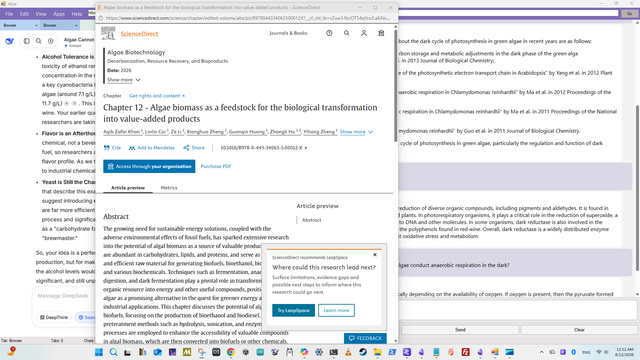The image size is (640, 360).
Task: Click the Alye message text box
Action: coord(518,310)
